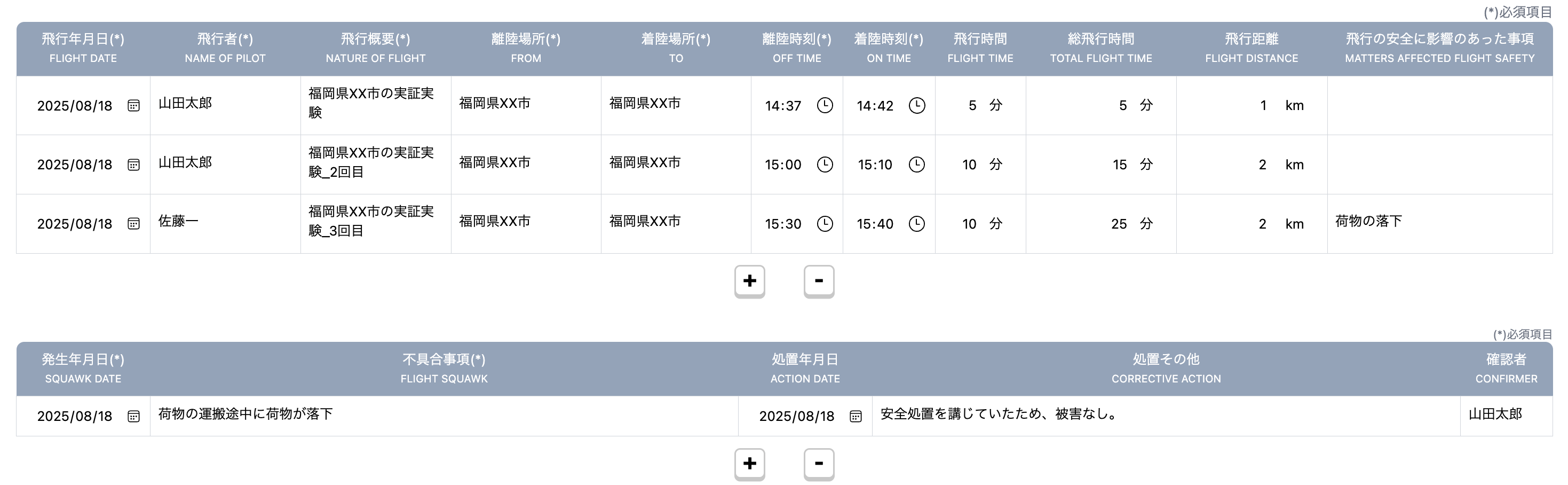Edit the corrective action text field
The width and height of the screenshot is (1568, 485).
pyautogui.click(x=1165, y=415)
